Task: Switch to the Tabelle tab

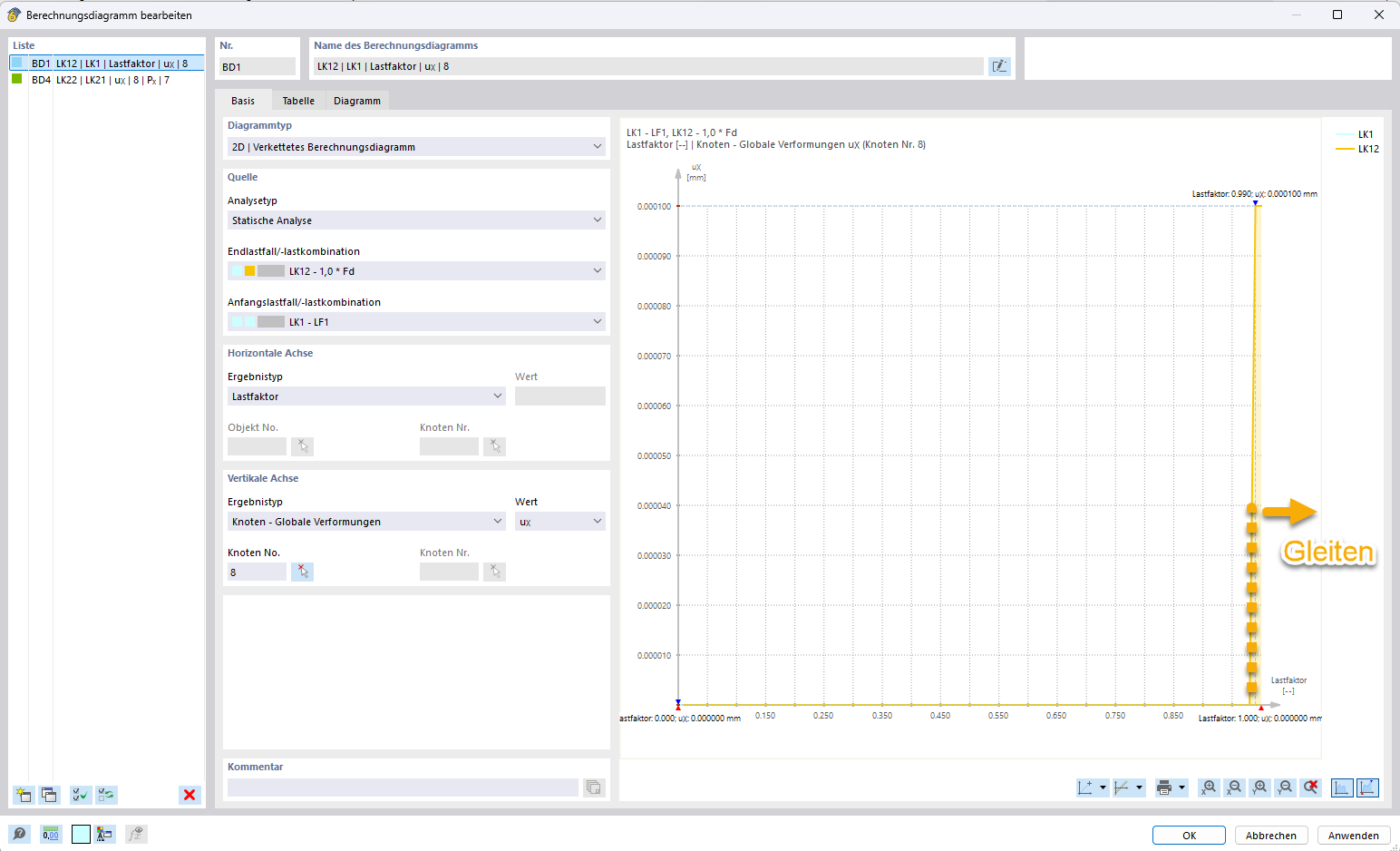Action: point(298,101)
